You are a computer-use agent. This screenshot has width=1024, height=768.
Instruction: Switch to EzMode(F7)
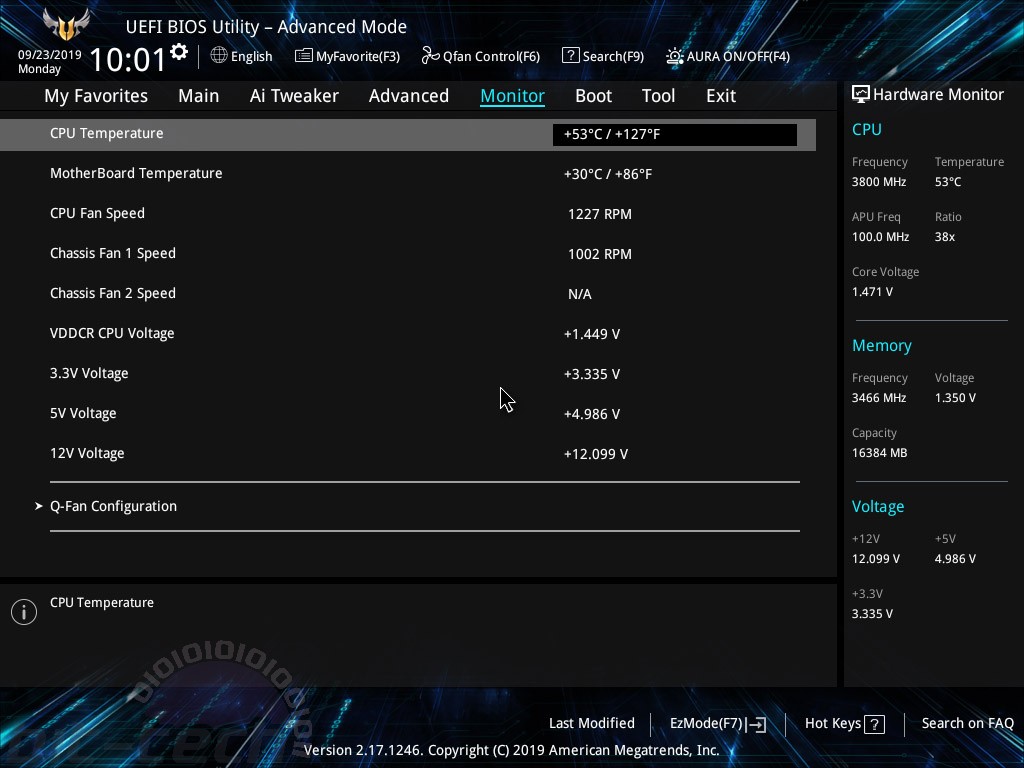point(718,724)
